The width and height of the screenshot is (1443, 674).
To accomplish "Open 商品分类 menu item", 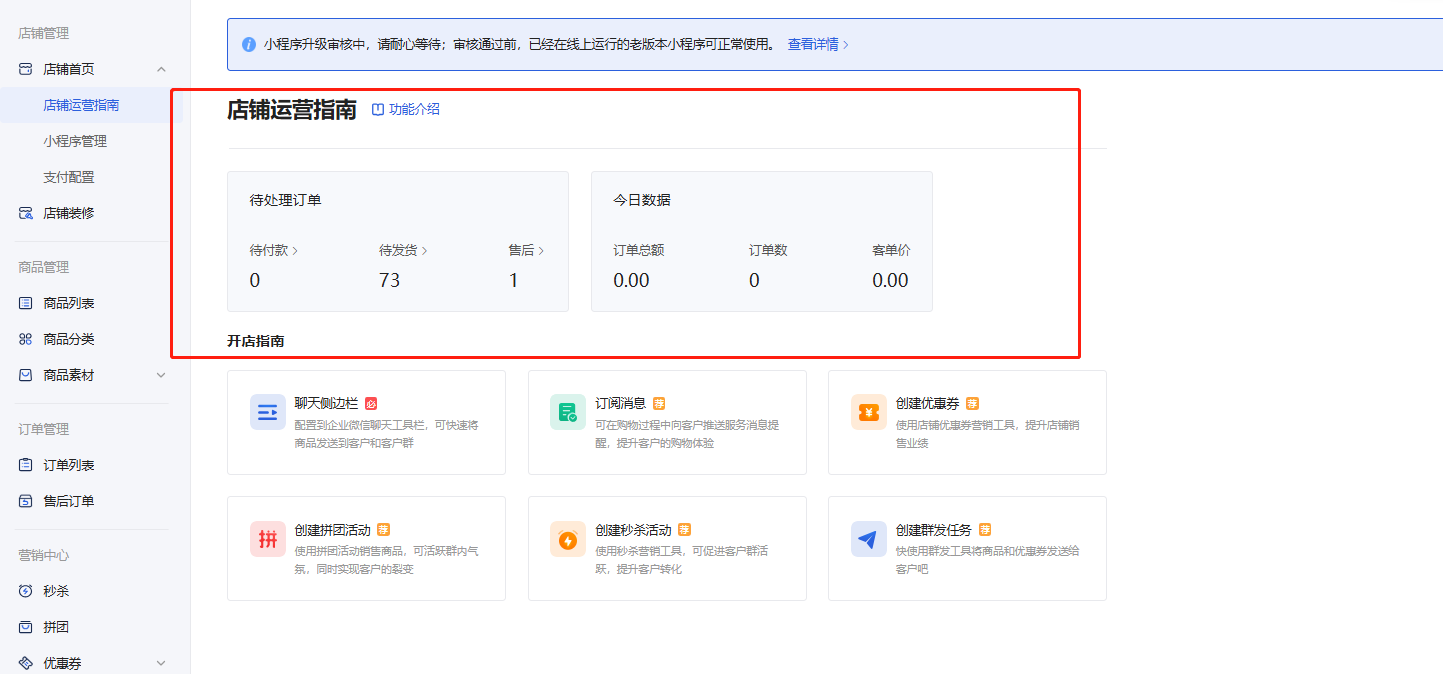I will pyautogui.click(x=69, y=339).
